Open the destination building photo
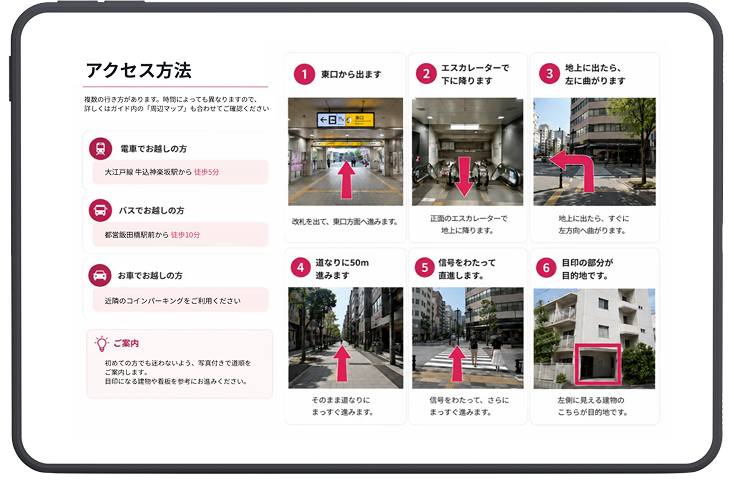734x489 pixels. click(595, 338)
